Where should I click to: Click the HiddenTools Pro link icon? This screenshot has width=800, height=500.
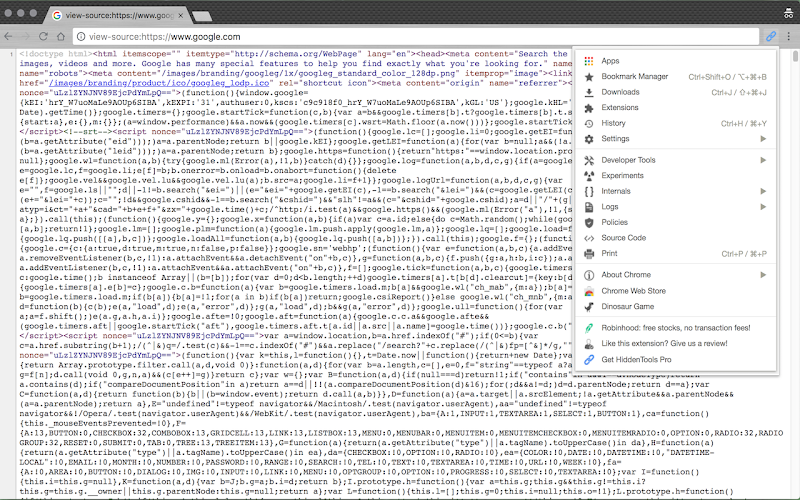click(x=589, y=360)
